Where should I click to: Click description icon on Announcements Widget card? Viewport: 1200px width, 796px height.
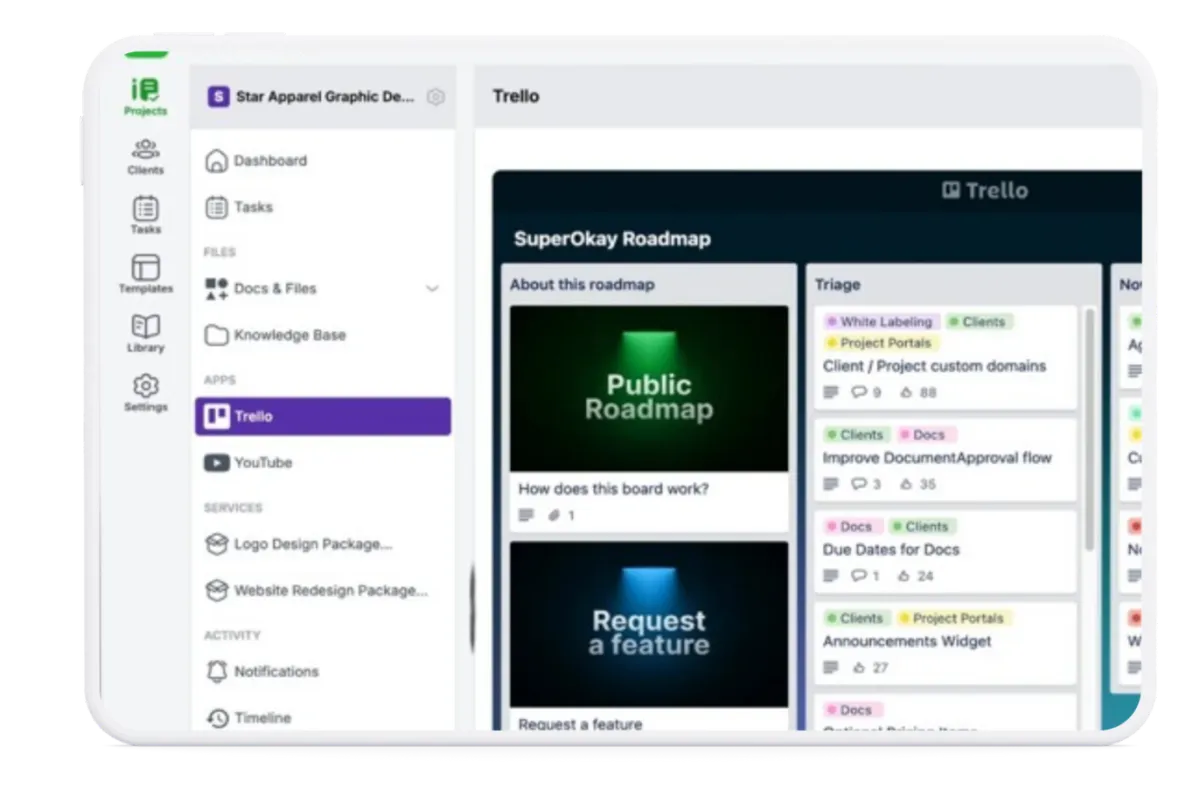click(x=830, y=667)
